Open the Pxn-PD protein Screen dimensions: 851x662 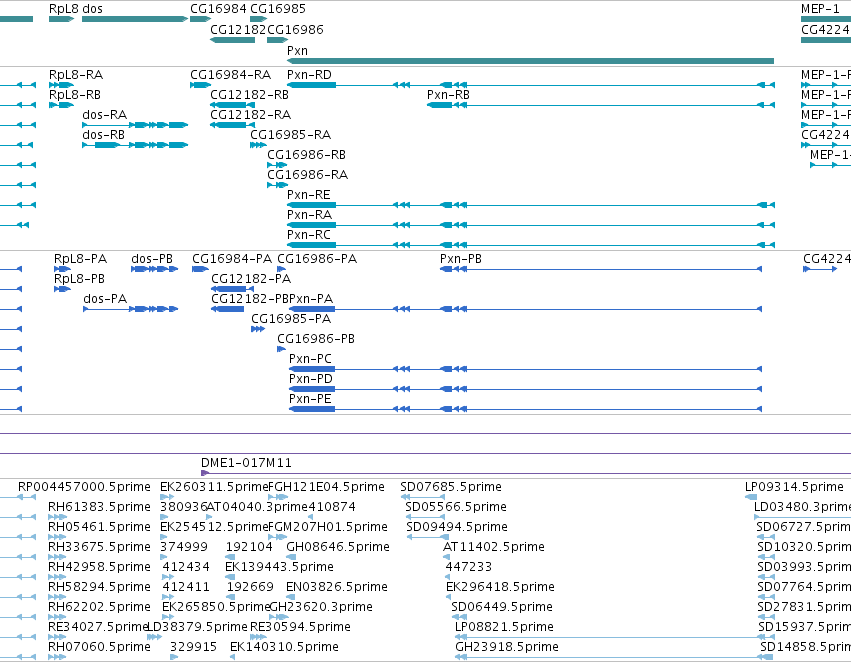(x=525, y=389)
